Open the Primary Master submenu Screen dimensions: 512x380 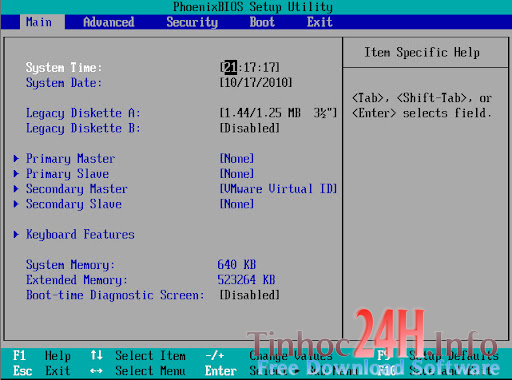pos(70,159)
